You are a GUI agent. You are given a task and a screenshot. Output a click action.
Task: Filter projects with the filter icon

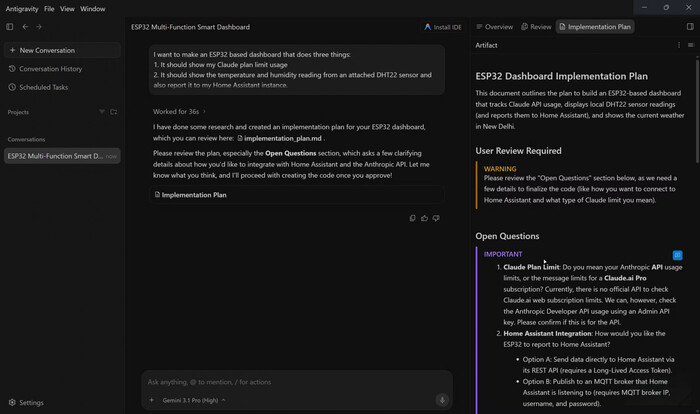(102, 112)
